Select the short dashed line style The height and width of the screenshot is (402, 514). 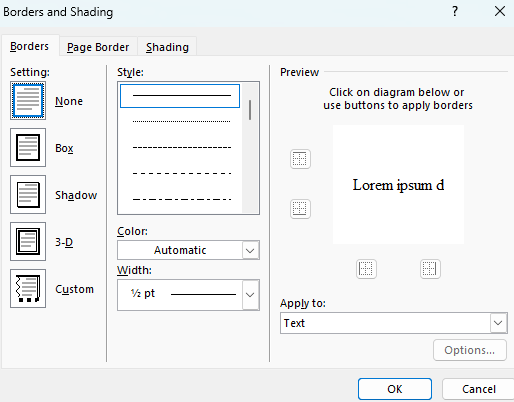181,147
